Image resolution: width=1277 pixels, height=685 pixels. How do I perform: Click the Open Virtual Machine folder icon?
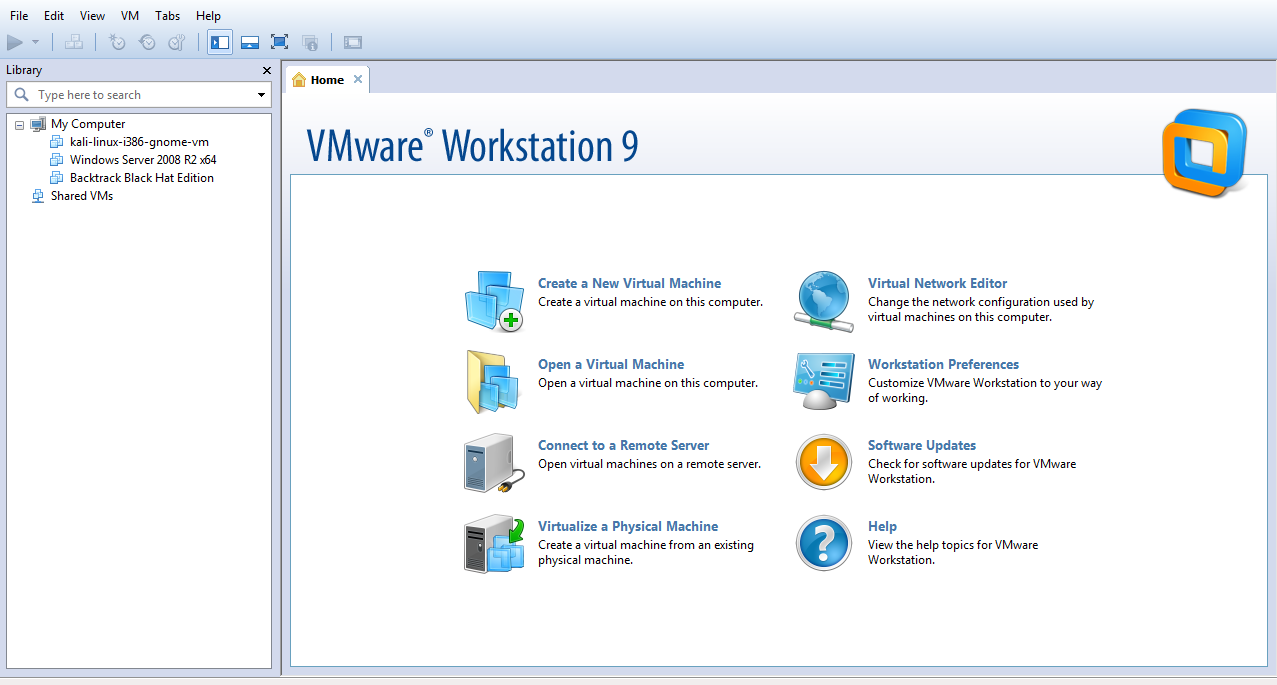(494, 382)
